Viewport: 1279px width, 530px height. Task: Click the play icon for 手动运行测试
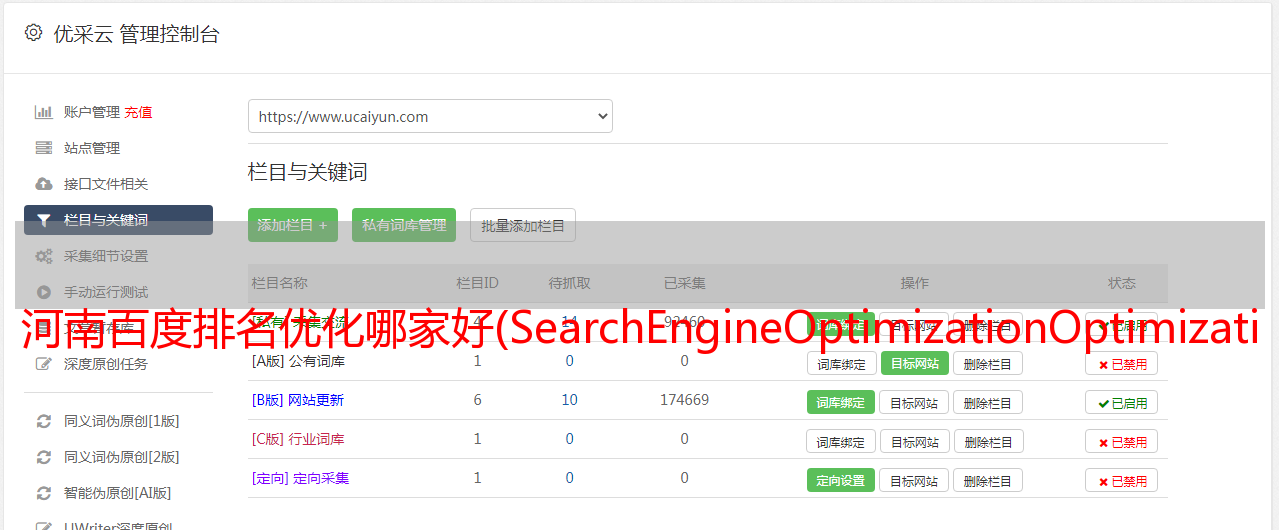(x=43, y=292)
